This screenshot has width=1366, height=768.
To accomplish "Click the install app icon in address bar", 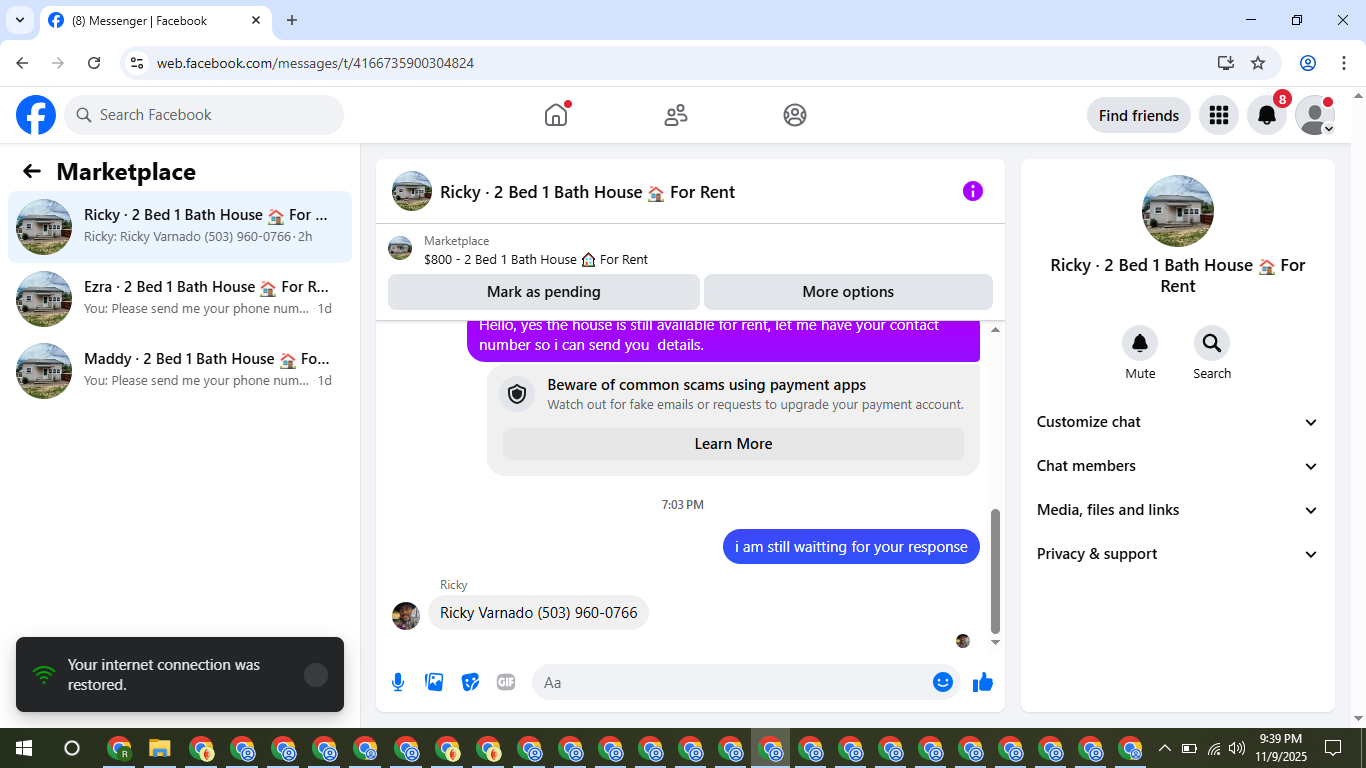I will pyautogui.click(x=1226, y=63).
